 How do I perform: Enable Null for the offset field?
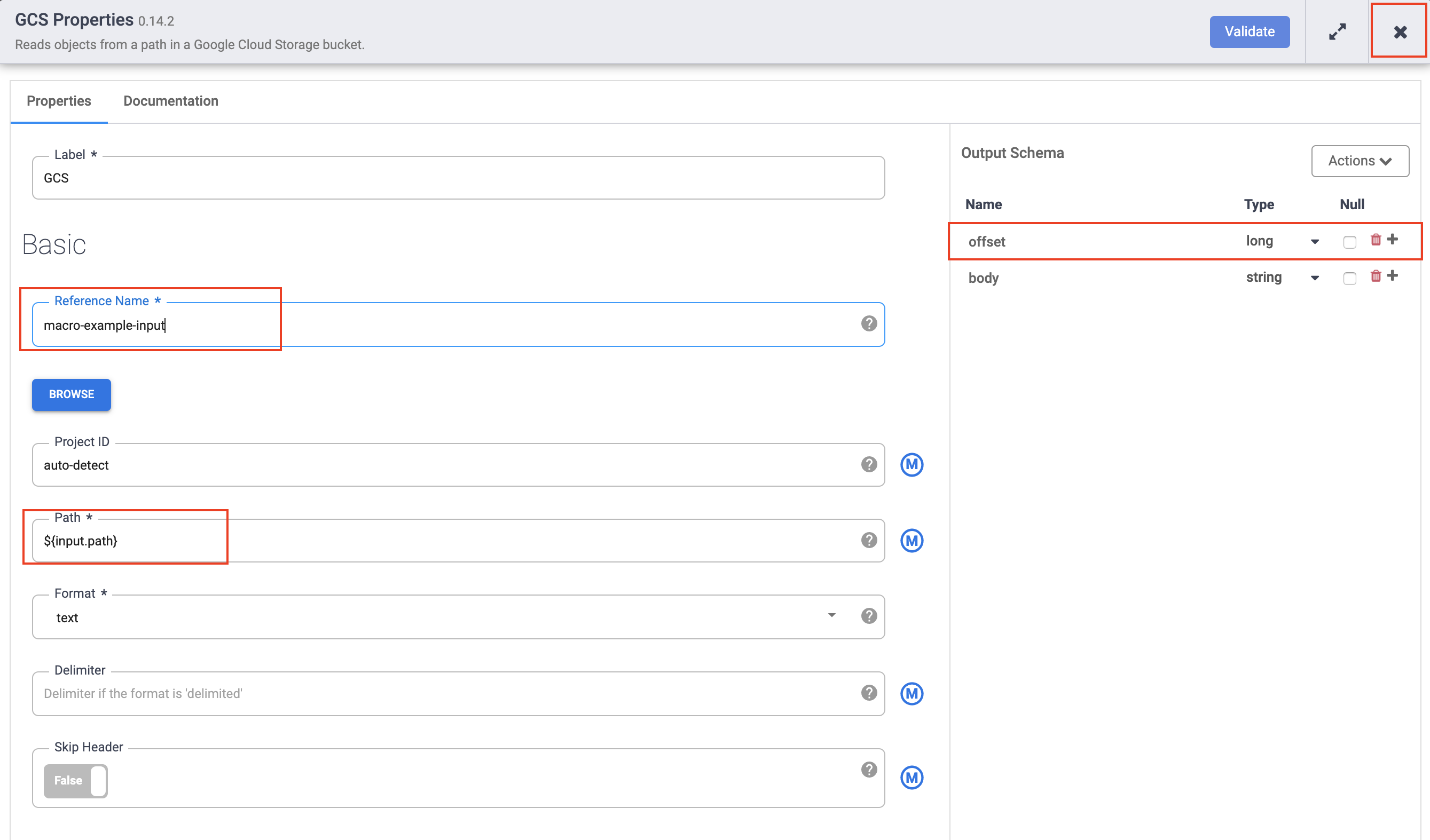[1350, 241]
